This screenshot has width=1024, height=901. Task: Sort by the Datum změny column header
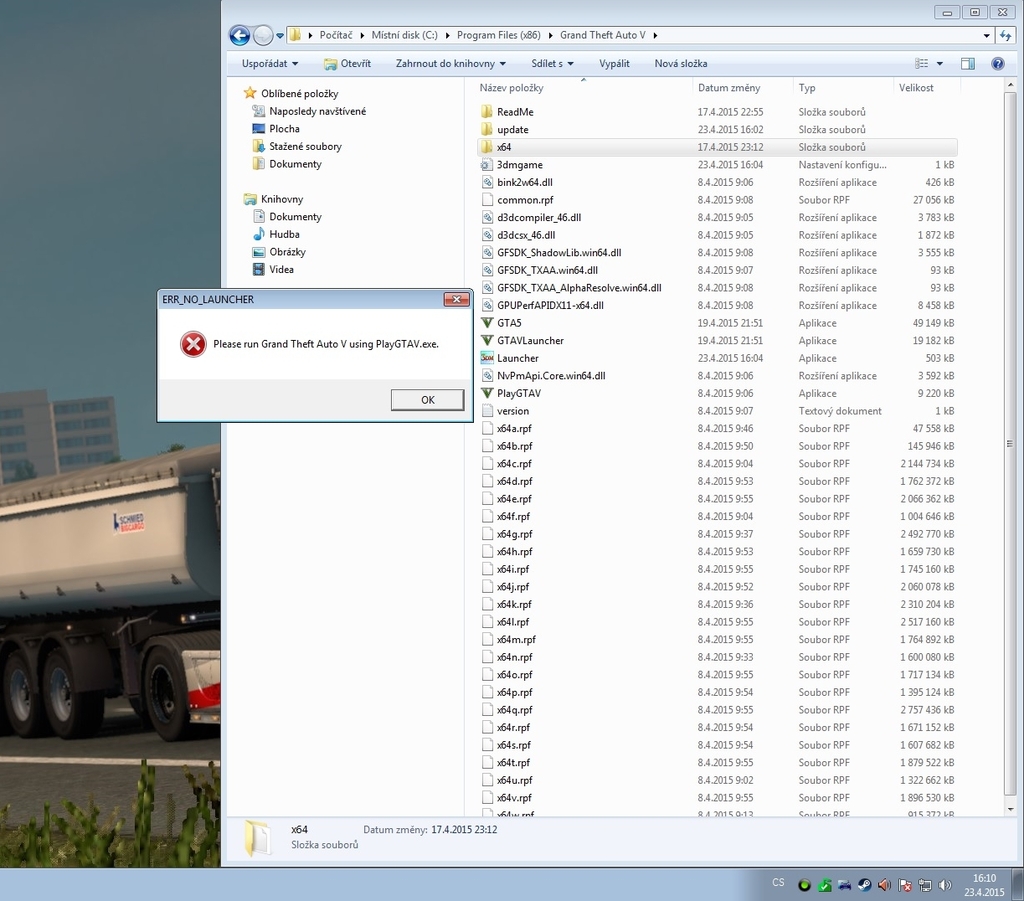[x=729, y=88]
